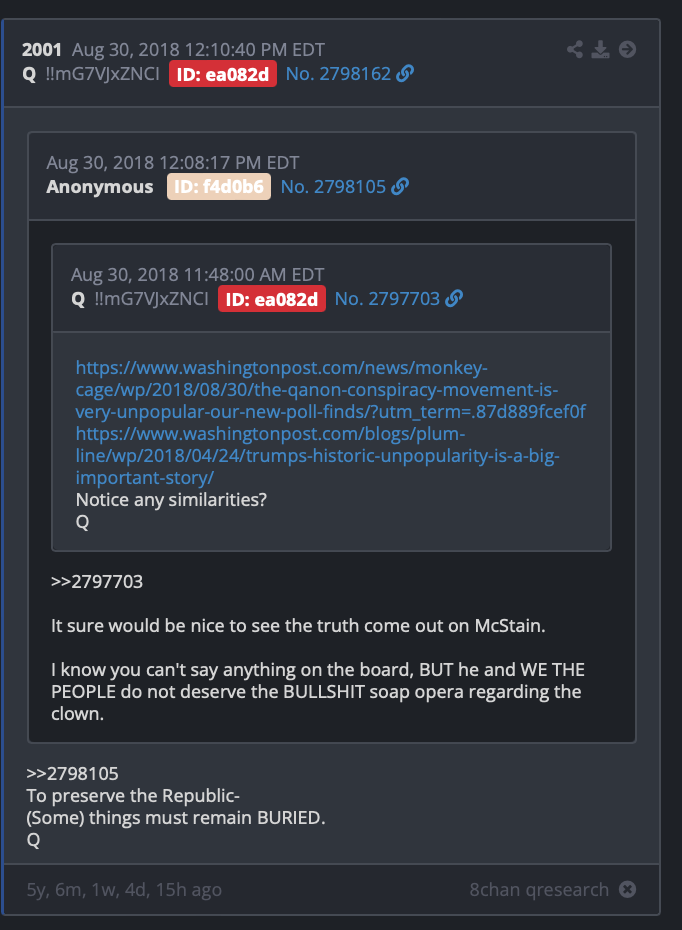Open post link No. 2798162
The height and width of the screenshot is (930, 682).
point(338,74)
